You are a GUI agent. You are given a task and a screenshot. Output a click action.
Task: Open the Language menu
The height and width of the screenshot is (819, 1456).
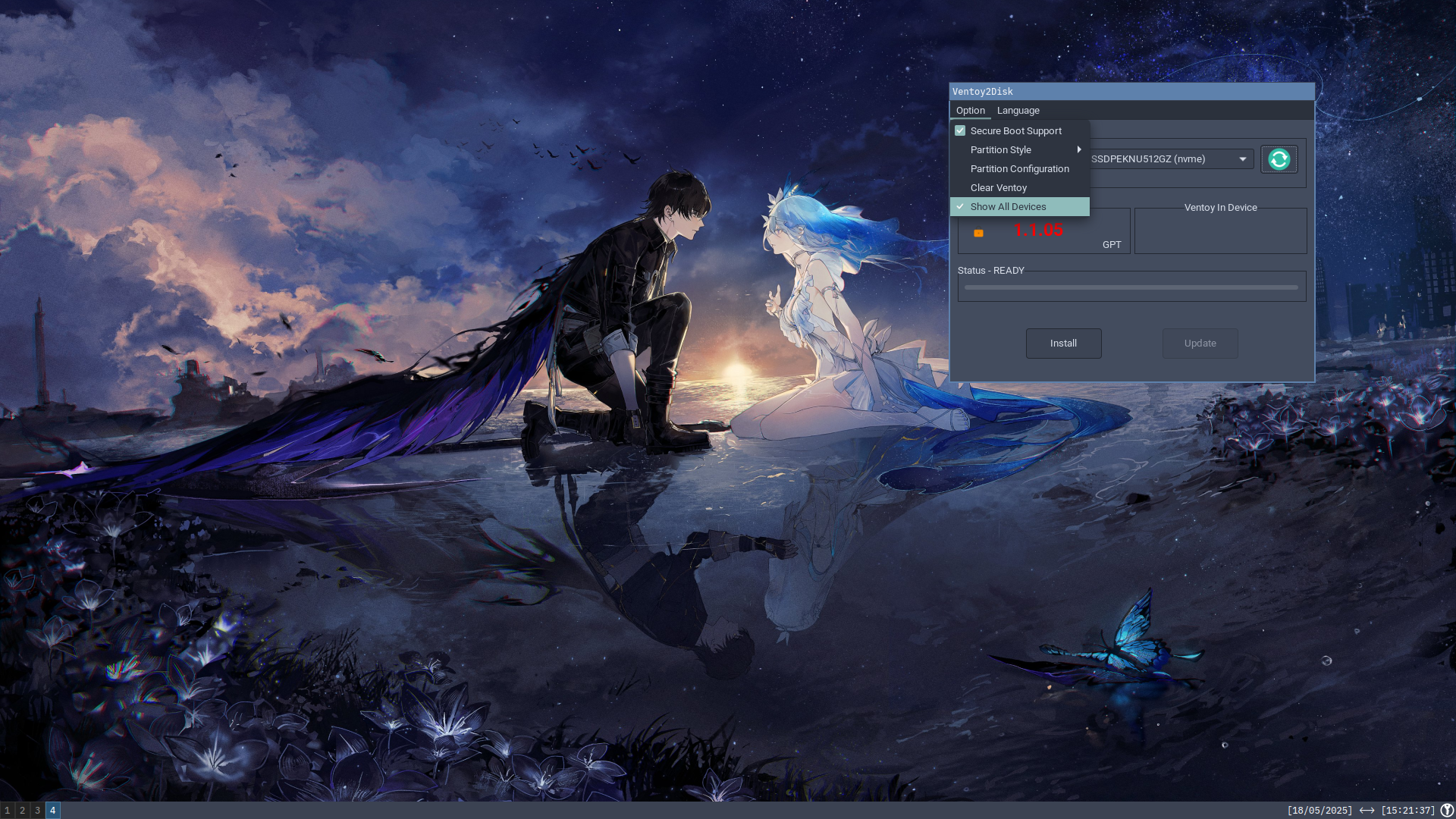click(x=1018, y=111)
